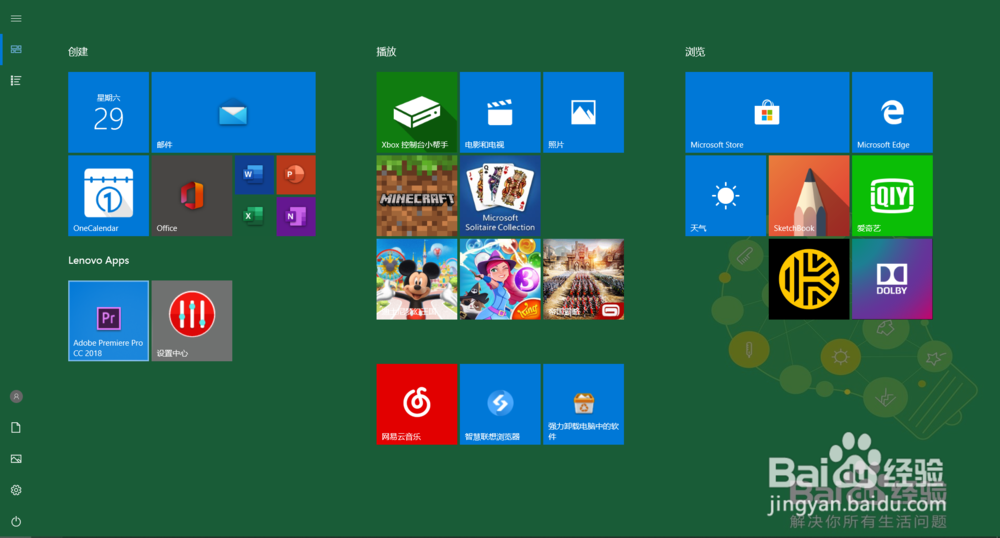
Task: Open the user account icon
Action: point(16,396)
